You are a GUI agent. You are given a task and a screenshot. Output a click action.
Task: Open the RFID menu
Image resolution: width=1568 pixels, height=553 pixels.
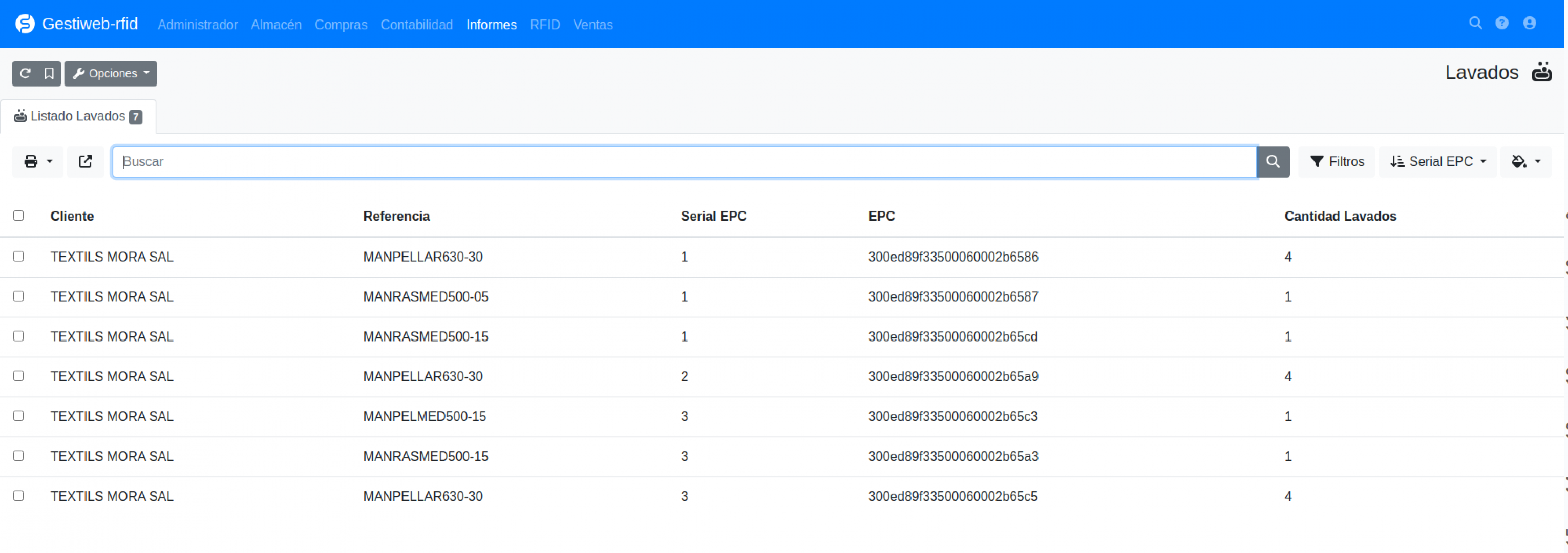click(545, 25)
